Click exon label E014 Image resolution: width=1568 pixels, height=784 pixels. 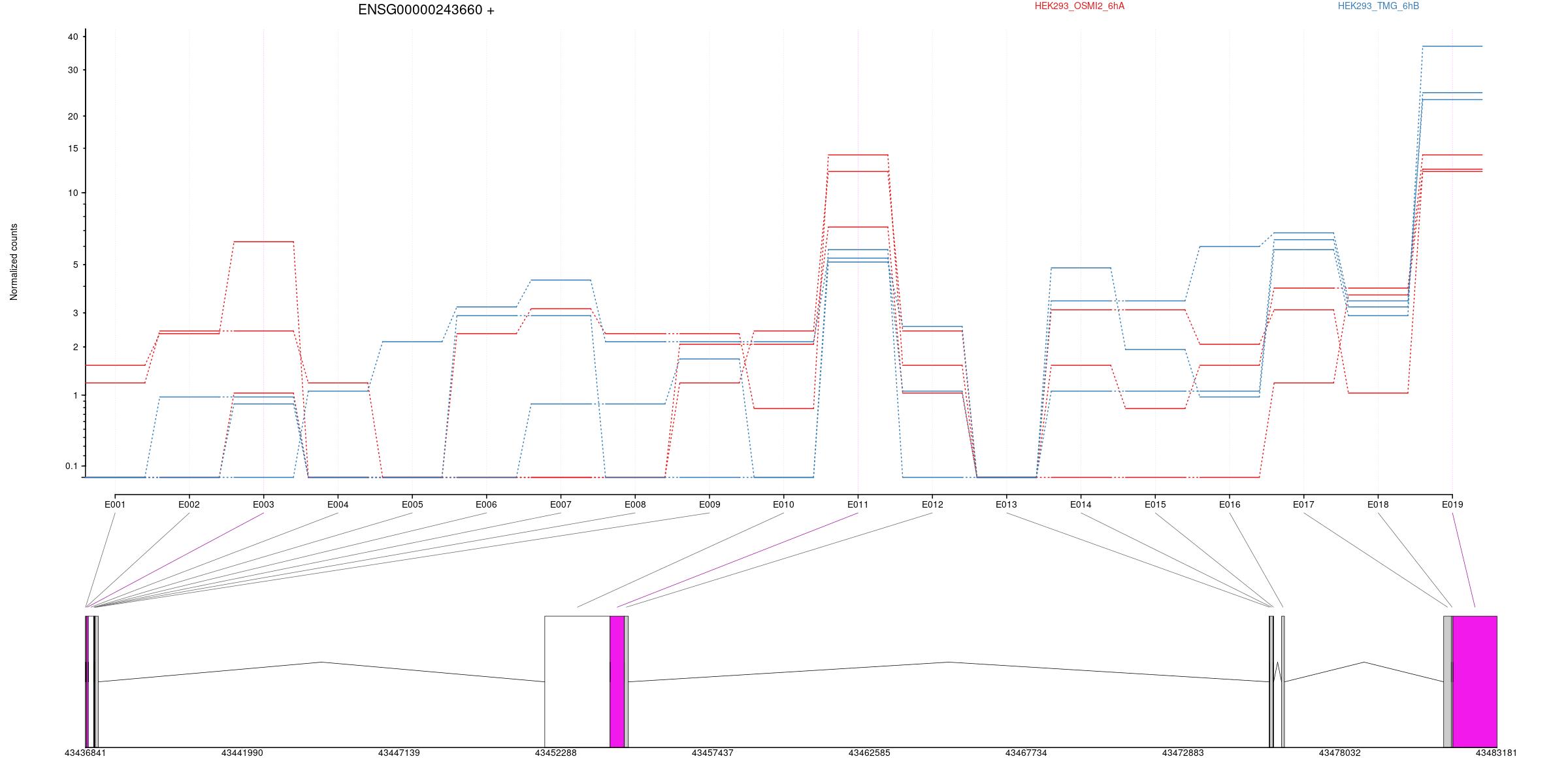pyautogui.click(x=1081, y=504)
